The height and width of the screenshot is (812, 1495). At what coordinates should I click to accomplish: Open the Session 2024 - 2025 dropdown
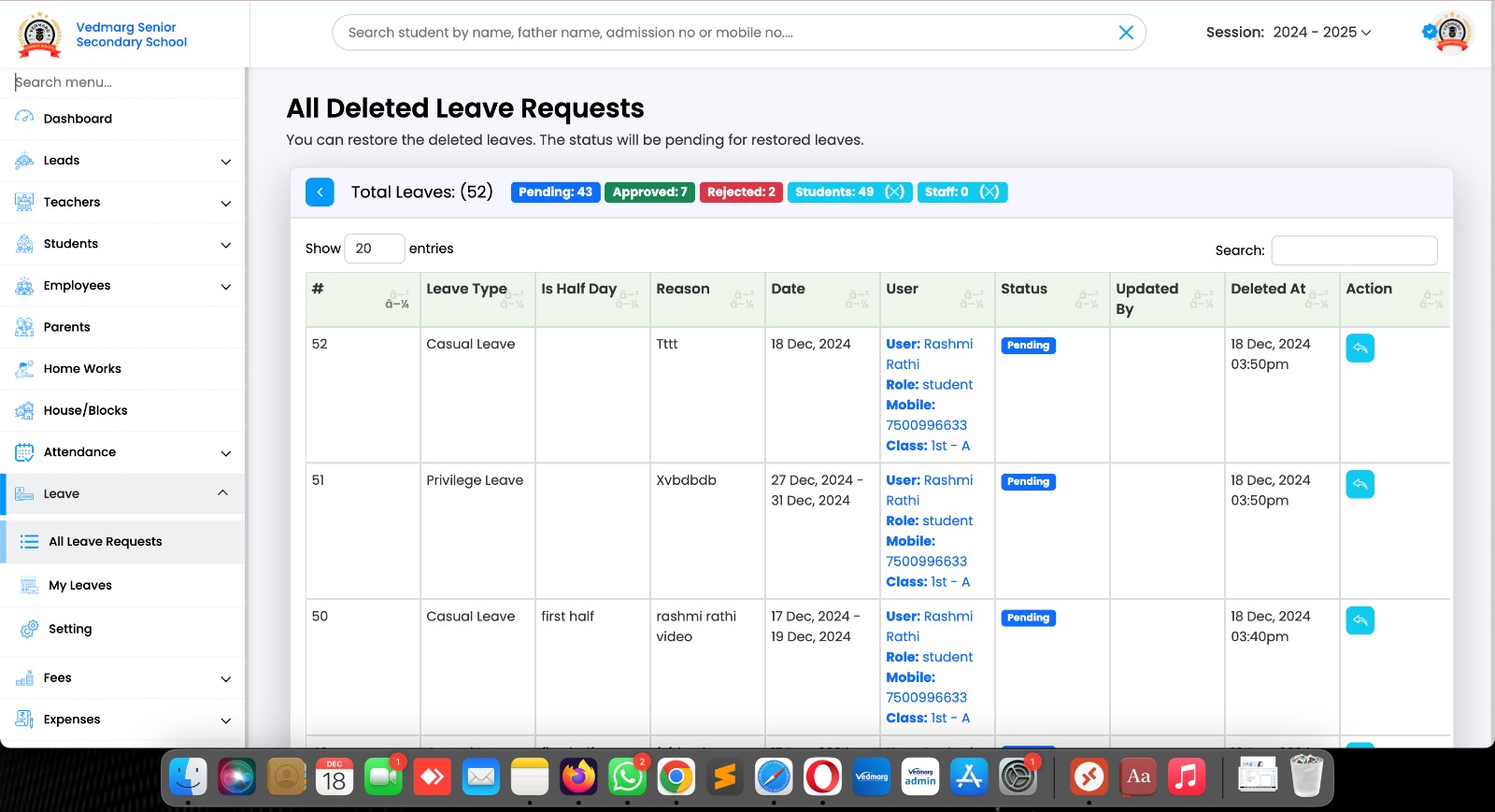pos(1322,32)
